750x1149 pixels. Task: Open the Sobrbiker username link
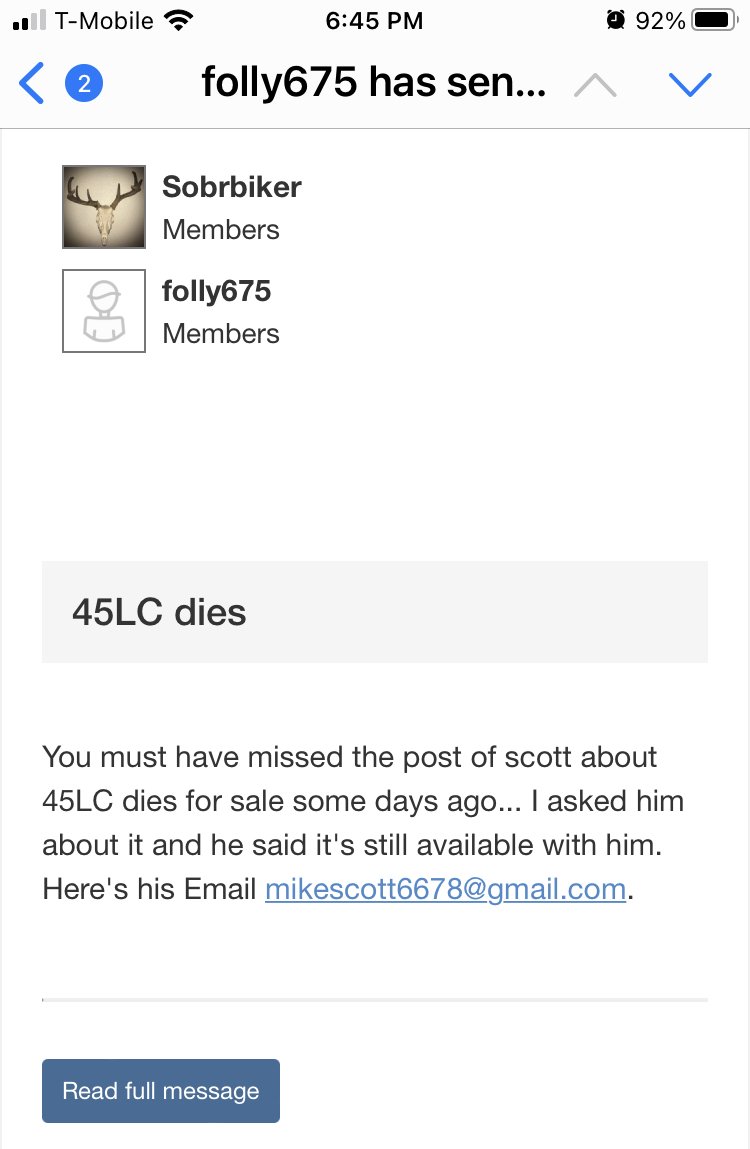pos(231,186)
